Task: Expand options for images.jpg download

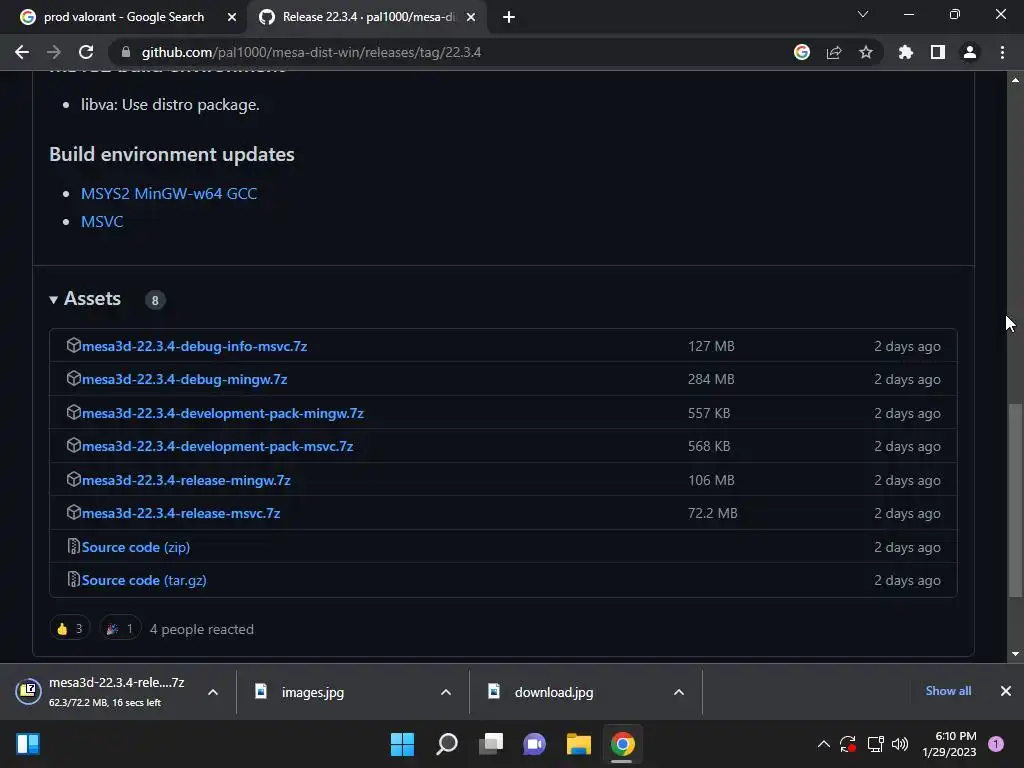Action: tap(446, 692)
